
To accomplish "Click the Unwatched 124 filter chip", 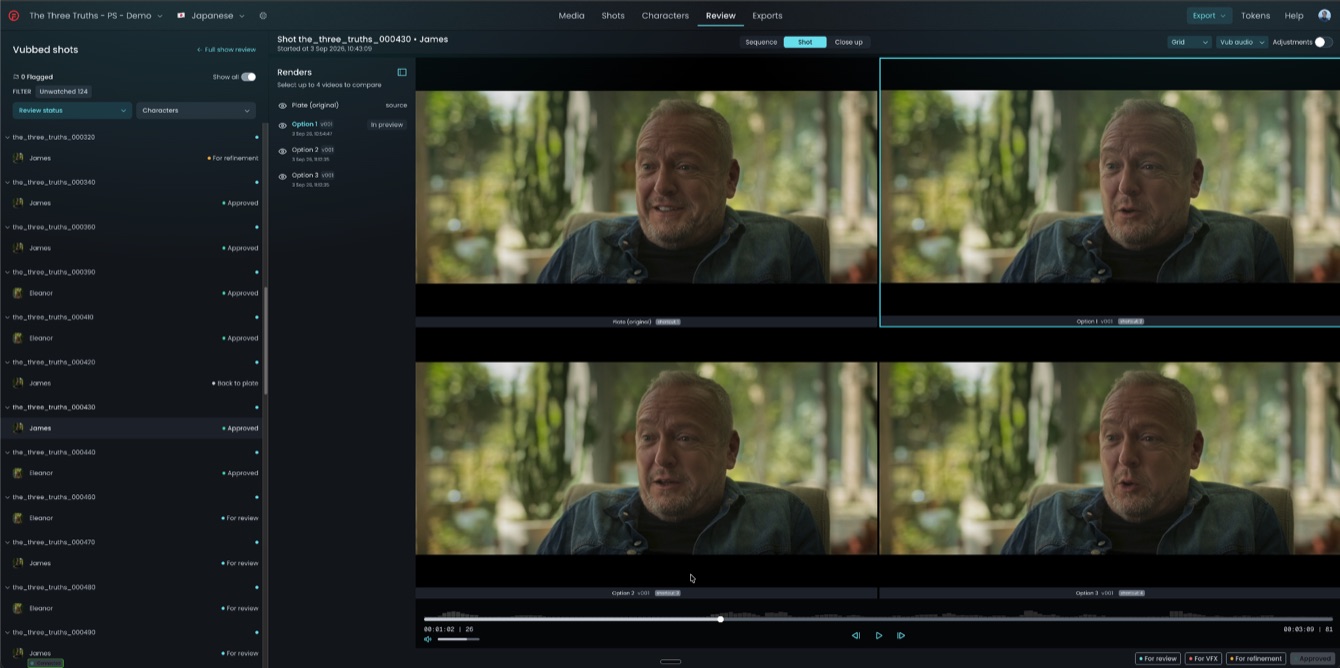I will 64,91.
